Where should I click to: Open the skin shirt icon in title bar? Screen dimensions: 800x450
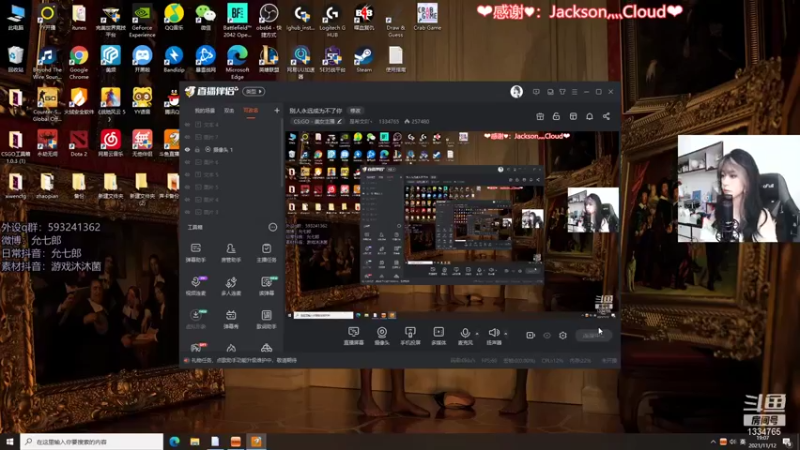click(562, 92)
